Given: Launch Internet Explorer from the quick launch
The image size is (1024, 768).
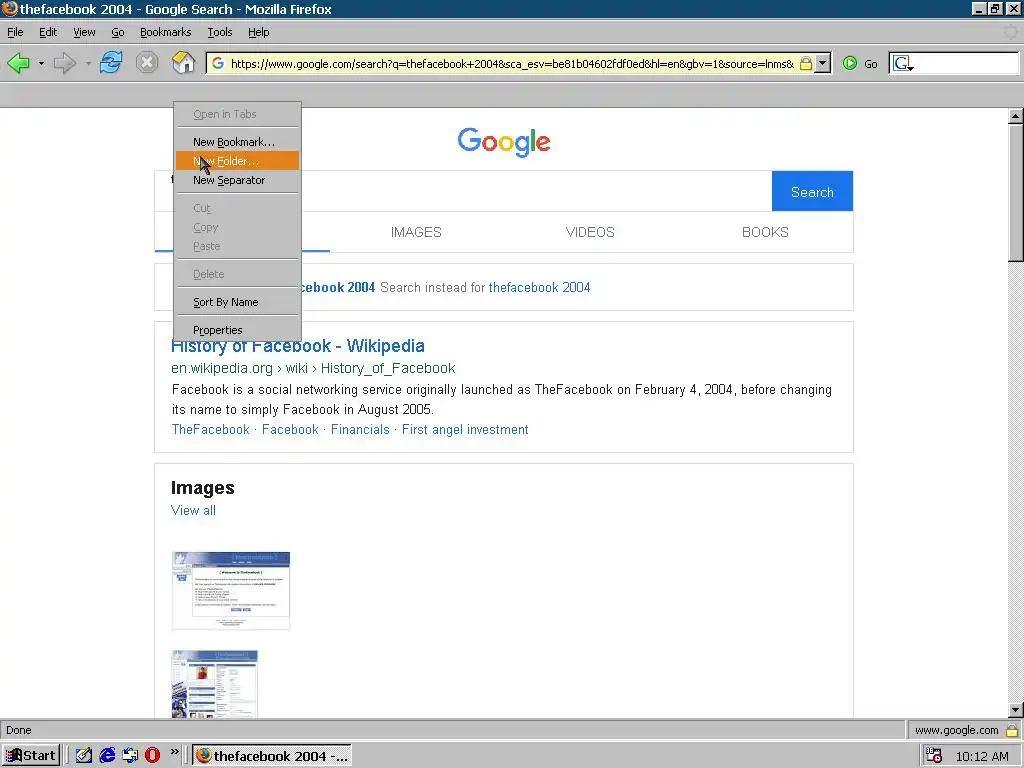Looking at the screenshot, I should pos(108,756).
